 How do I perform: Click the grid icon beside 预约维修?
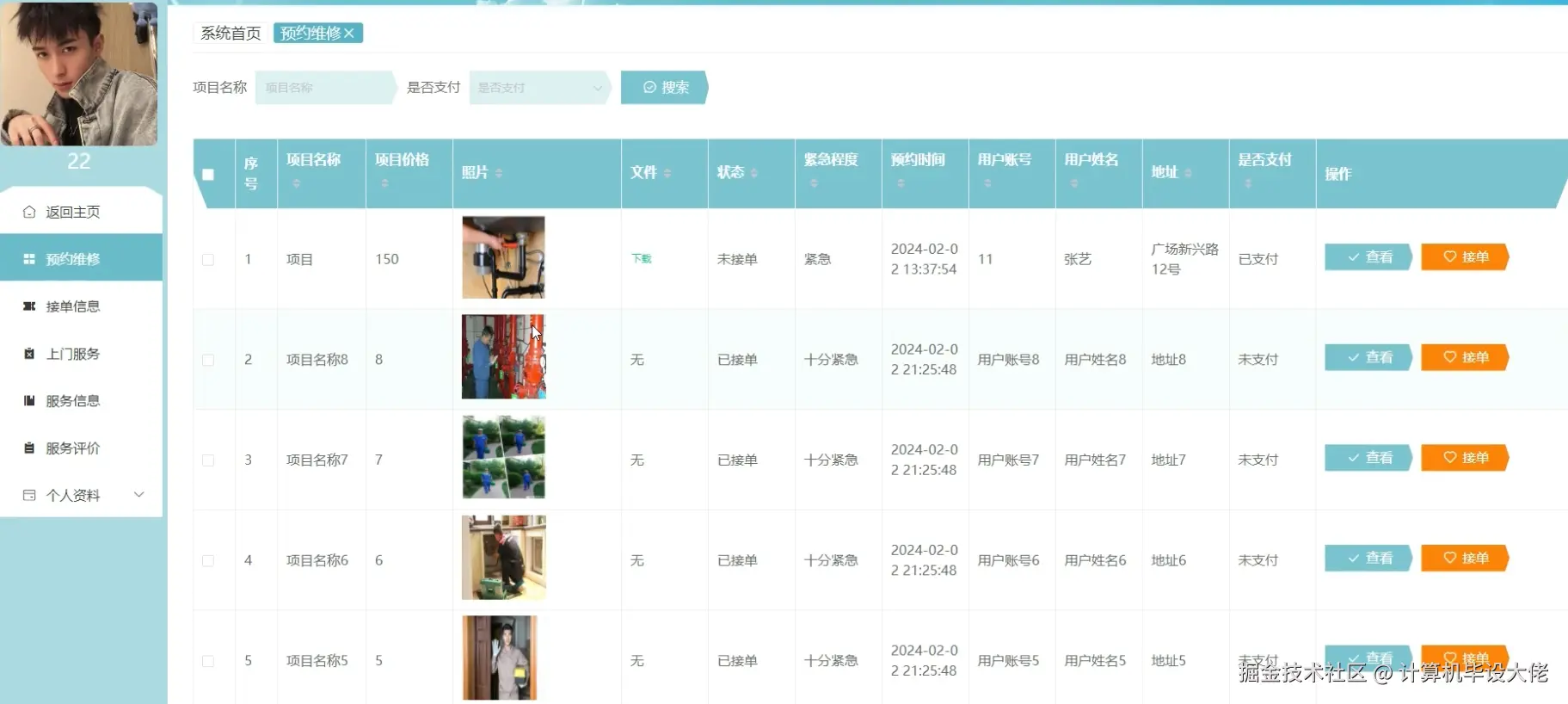click(28, 259)
